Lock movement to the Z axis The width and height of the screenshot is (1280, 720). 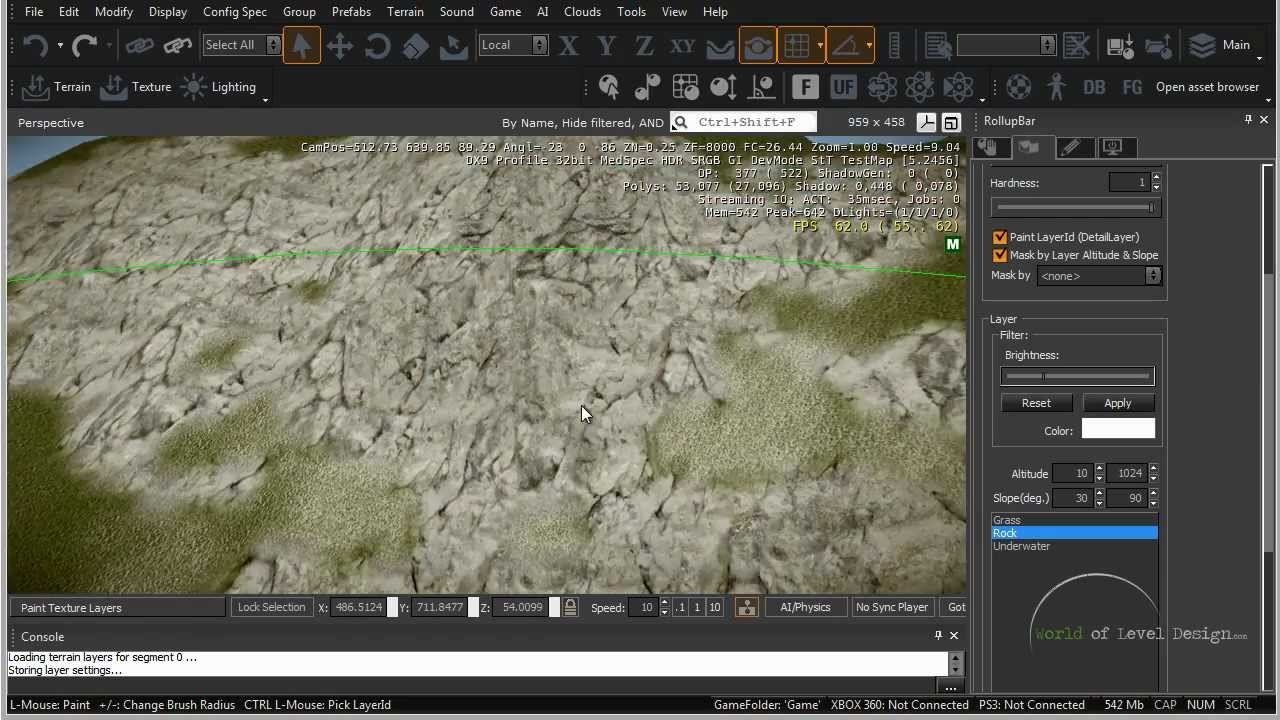(x=644, y=45)
